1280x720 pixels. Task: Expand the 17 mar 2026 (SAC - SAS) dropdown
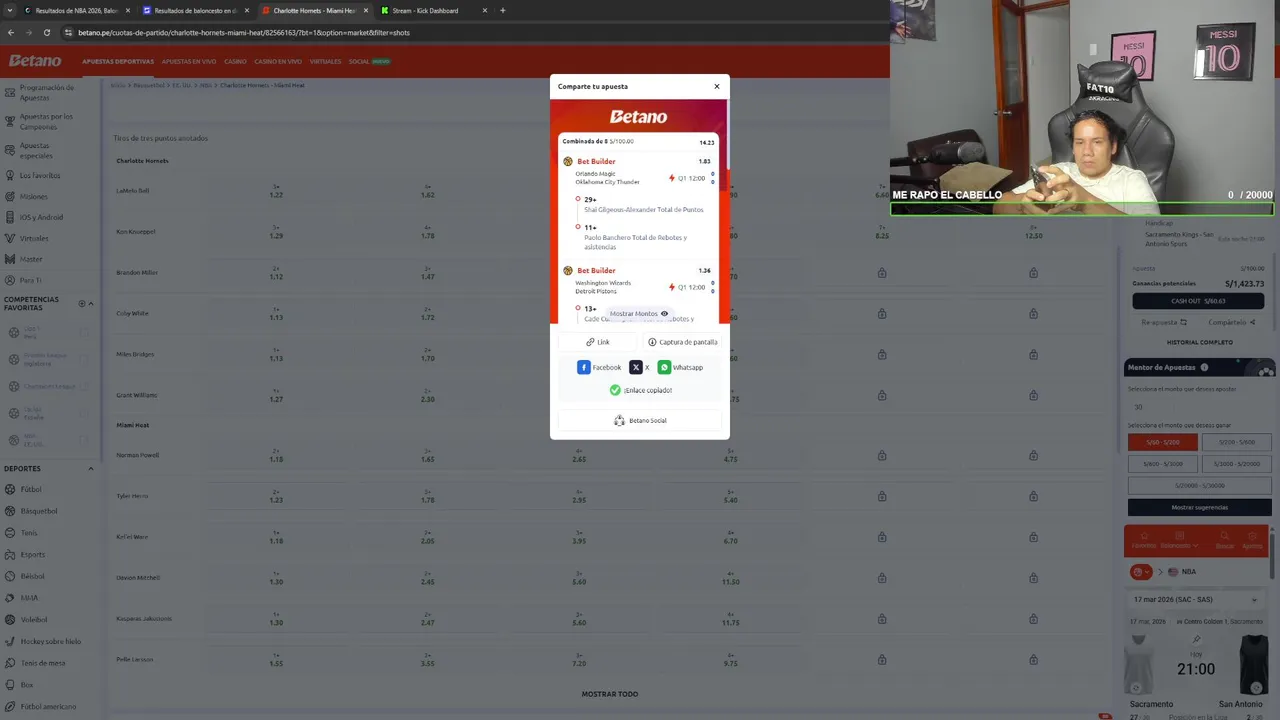tap(1197, 599)
